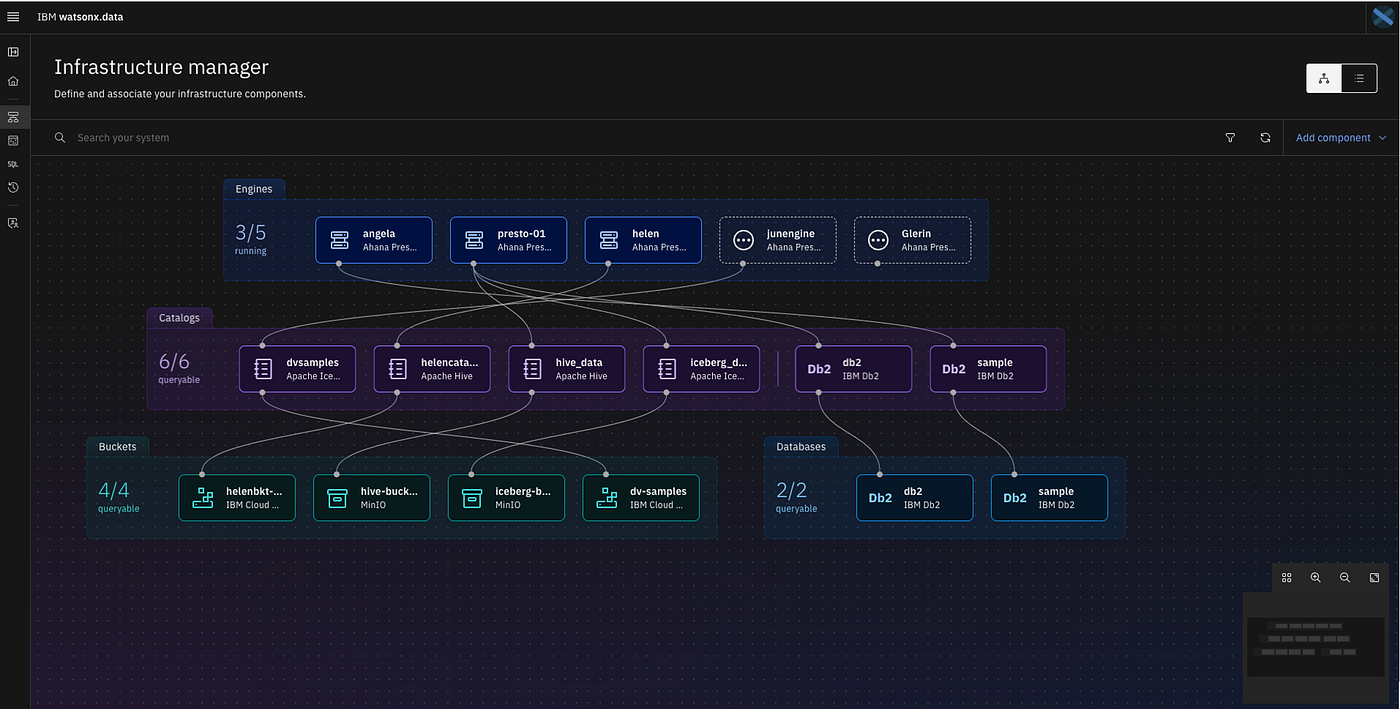This screenshot has width=1400, height=709.
Task: Click the Databases group label
Action: [801, 447]
